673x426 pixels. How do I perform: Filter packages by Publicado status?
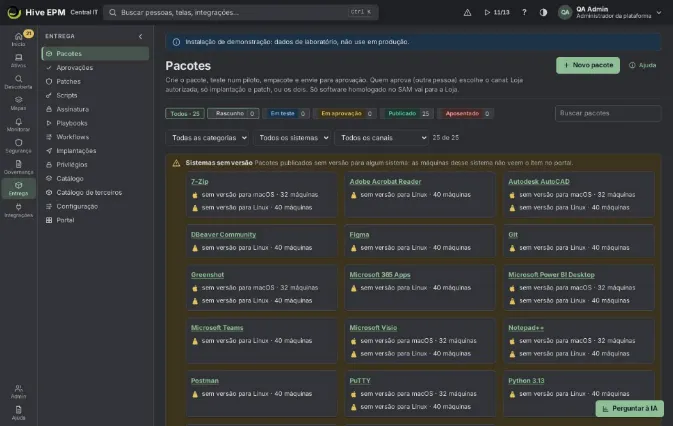408,114
